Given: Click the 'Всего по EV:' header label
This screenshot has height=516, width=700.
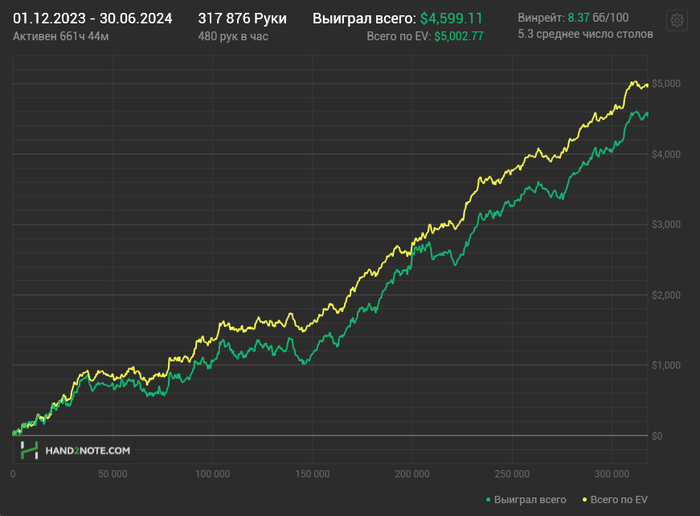Looking at the screenshot, I should click(x=399, y=36).
